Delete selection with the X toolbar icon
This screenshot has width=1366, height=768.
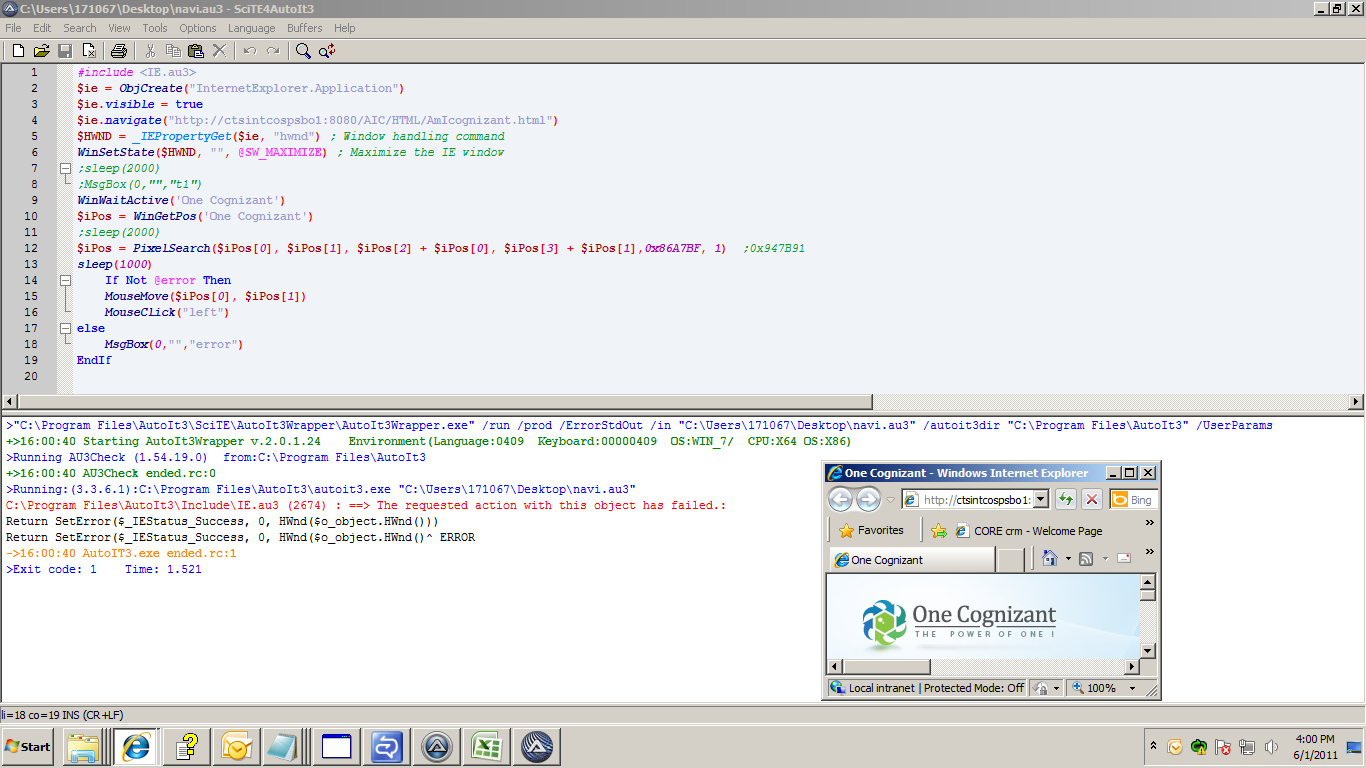[220, 50]
